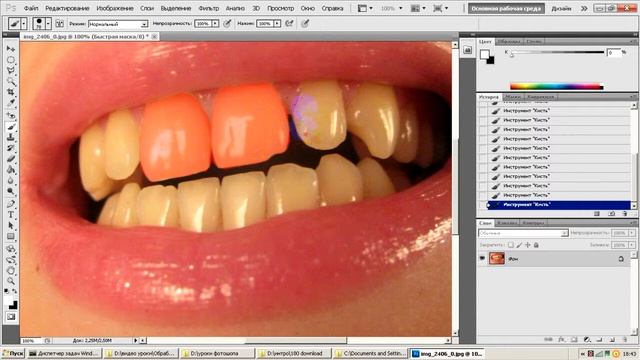Image resolution: width=640 pixels, height=360 pixels.
Task: Select the Dodge tool
Action: click(x=11, y=191)
